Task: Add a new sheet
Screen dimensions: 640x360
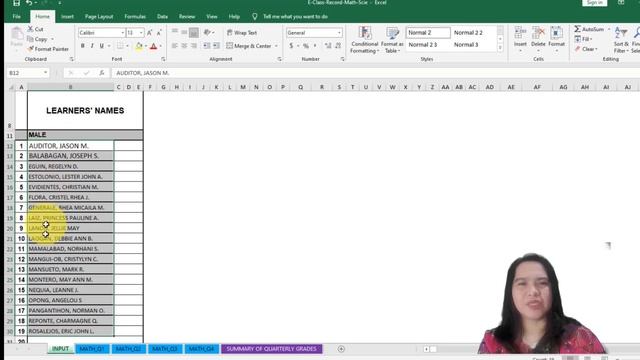Action: click(x=341, y=349)
